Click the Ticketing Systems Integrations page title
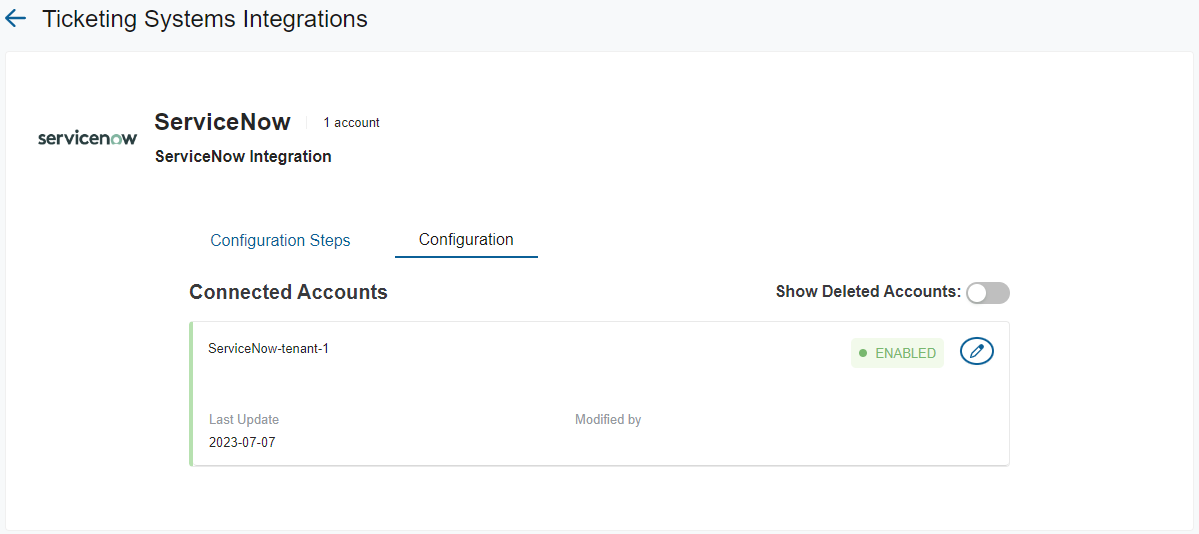Screen dimensions: 1199x534 (x=204, y=19)
